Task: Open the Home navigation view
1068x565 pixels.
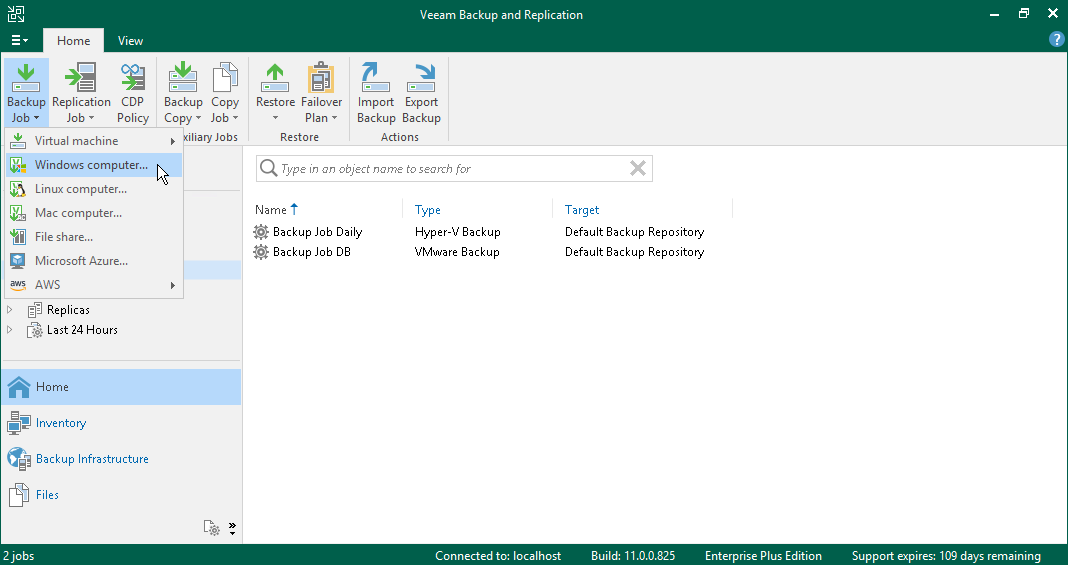Action: click(x=121, y=387)
